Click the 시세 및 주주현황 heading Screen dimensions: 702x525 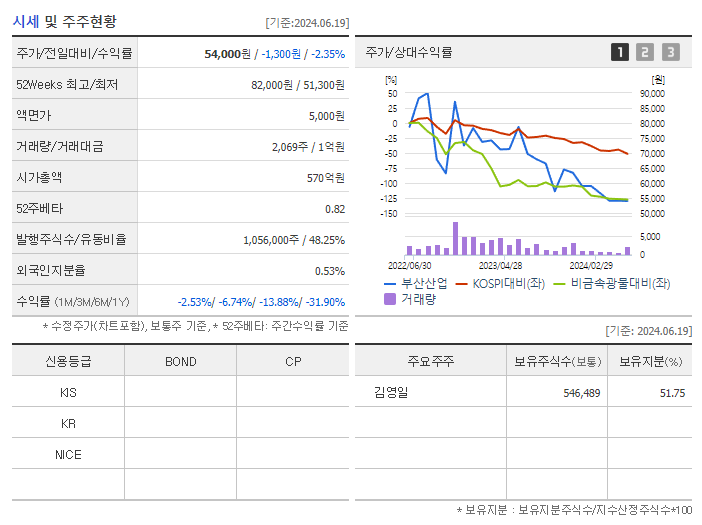(64, 21)
